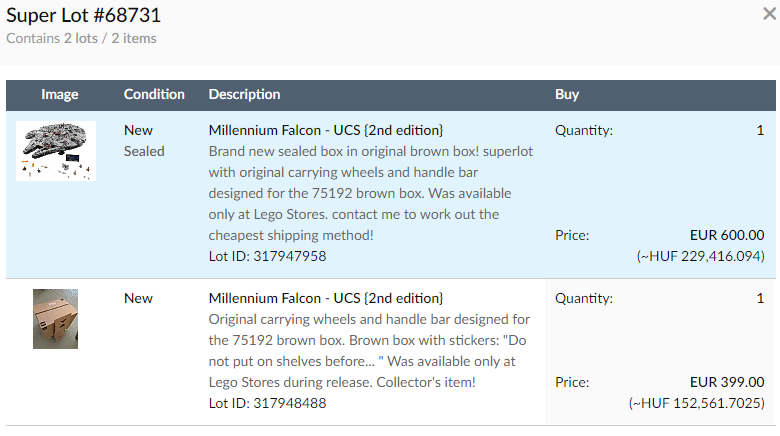Click second Millennium Falcon - UCS title
780x436 pixels.
click(326, 298)
